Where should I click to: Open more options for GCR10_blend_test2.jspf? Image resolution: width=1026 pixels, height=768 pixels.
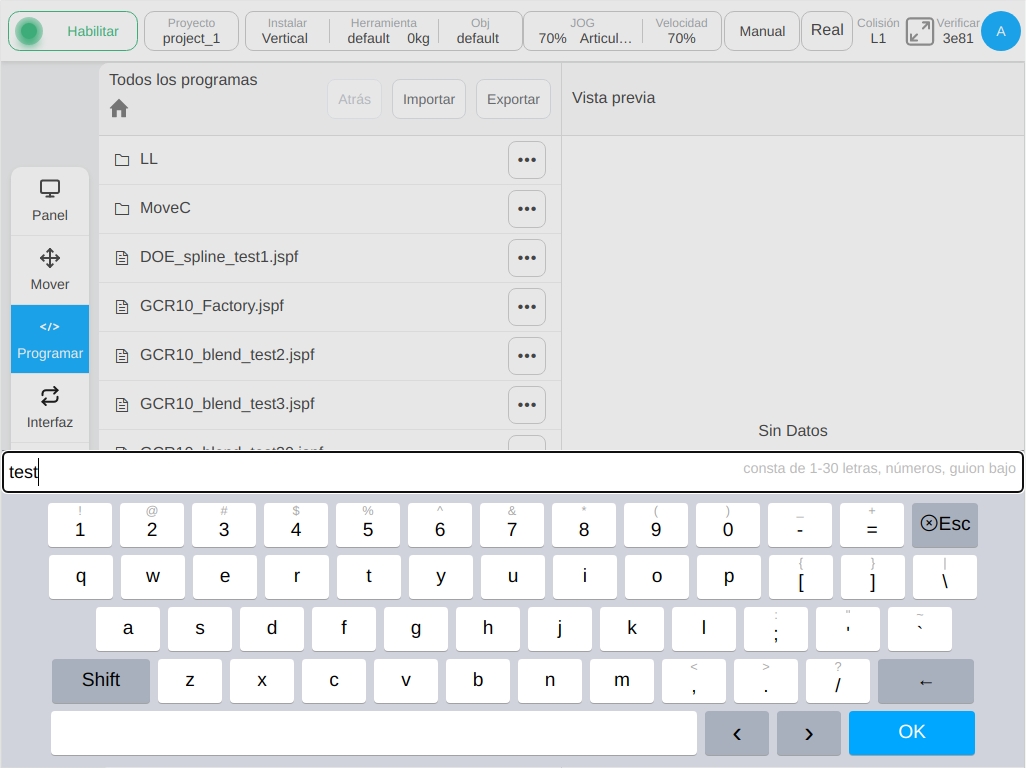[527, 356]
